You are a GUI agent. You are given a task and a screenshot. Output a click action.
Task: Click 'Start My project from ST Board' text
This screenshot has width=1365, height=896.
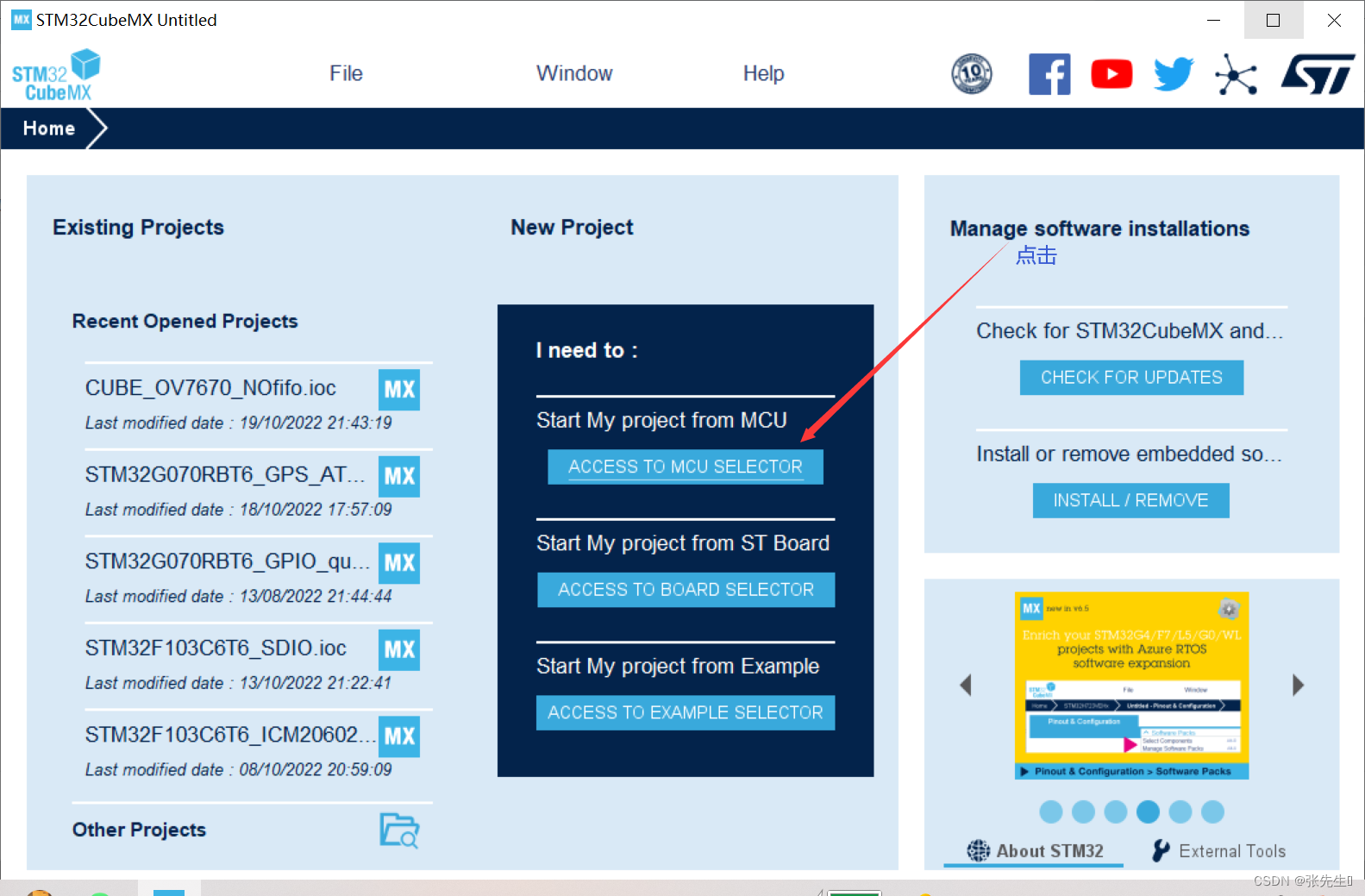683,543
